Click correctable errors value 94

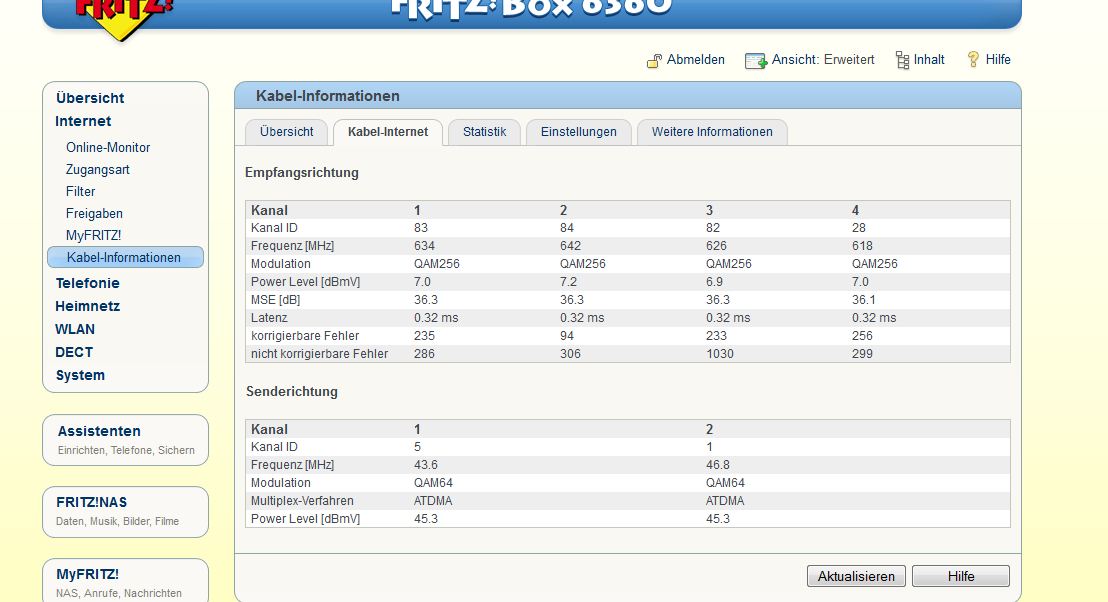567,336
